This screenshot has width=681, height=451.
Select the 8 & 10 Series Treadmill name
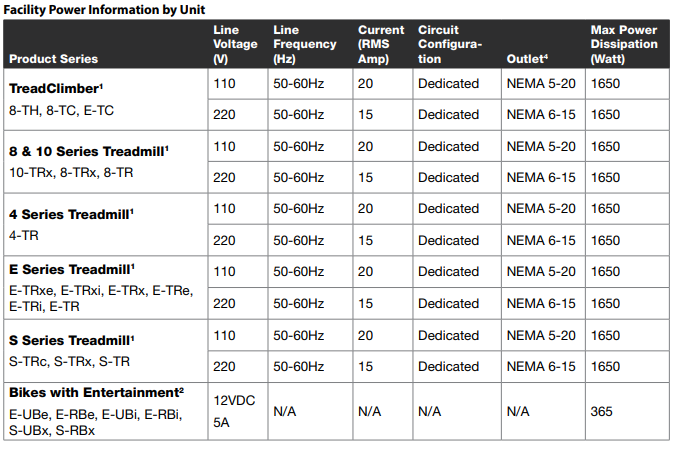click(88, 151)
